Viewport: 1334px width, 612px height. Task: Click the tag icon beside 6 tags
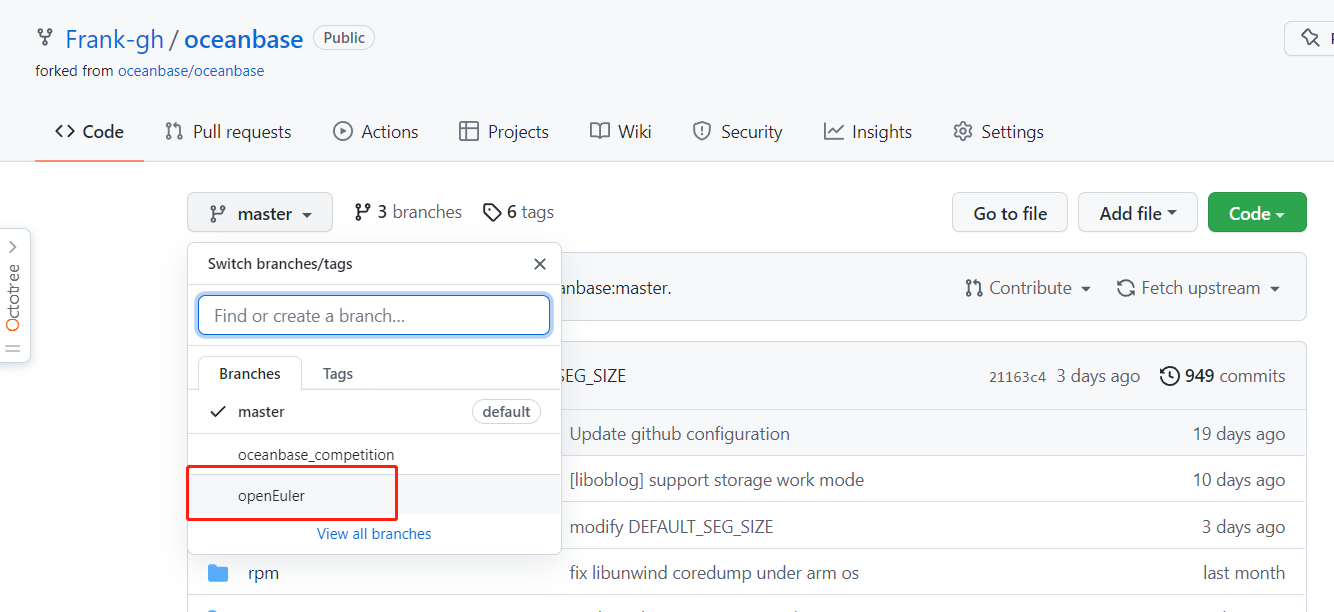pos(492,212)
